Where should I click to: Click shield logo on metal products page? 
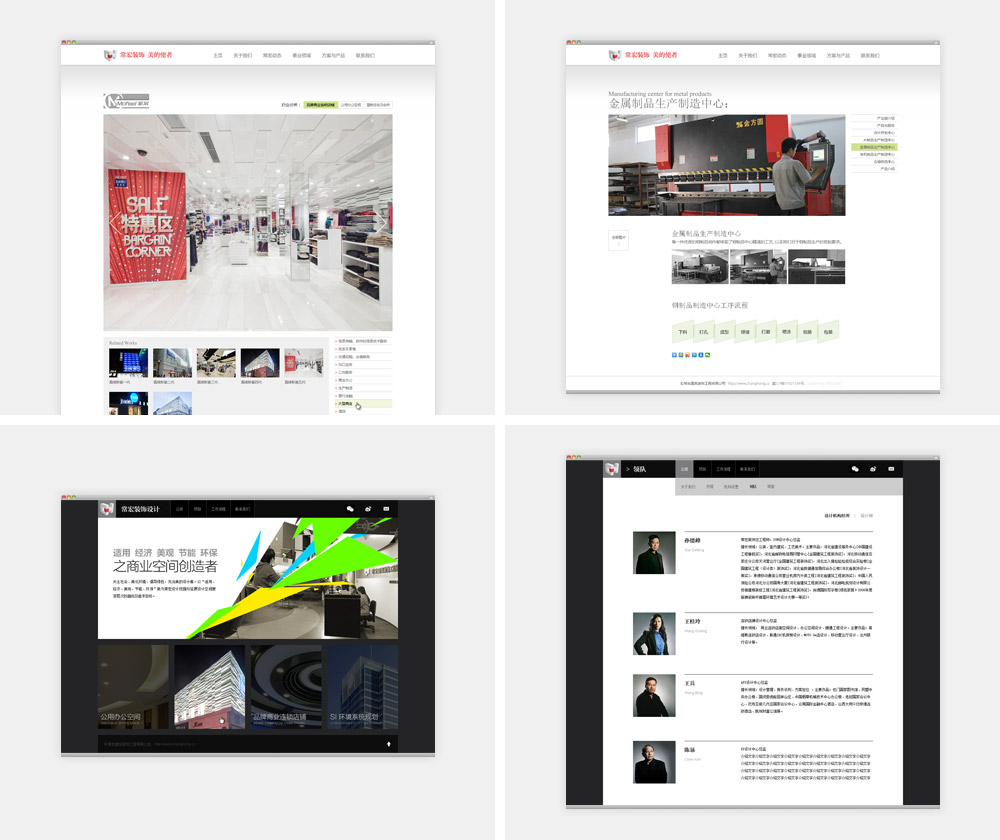coord(614,56)
